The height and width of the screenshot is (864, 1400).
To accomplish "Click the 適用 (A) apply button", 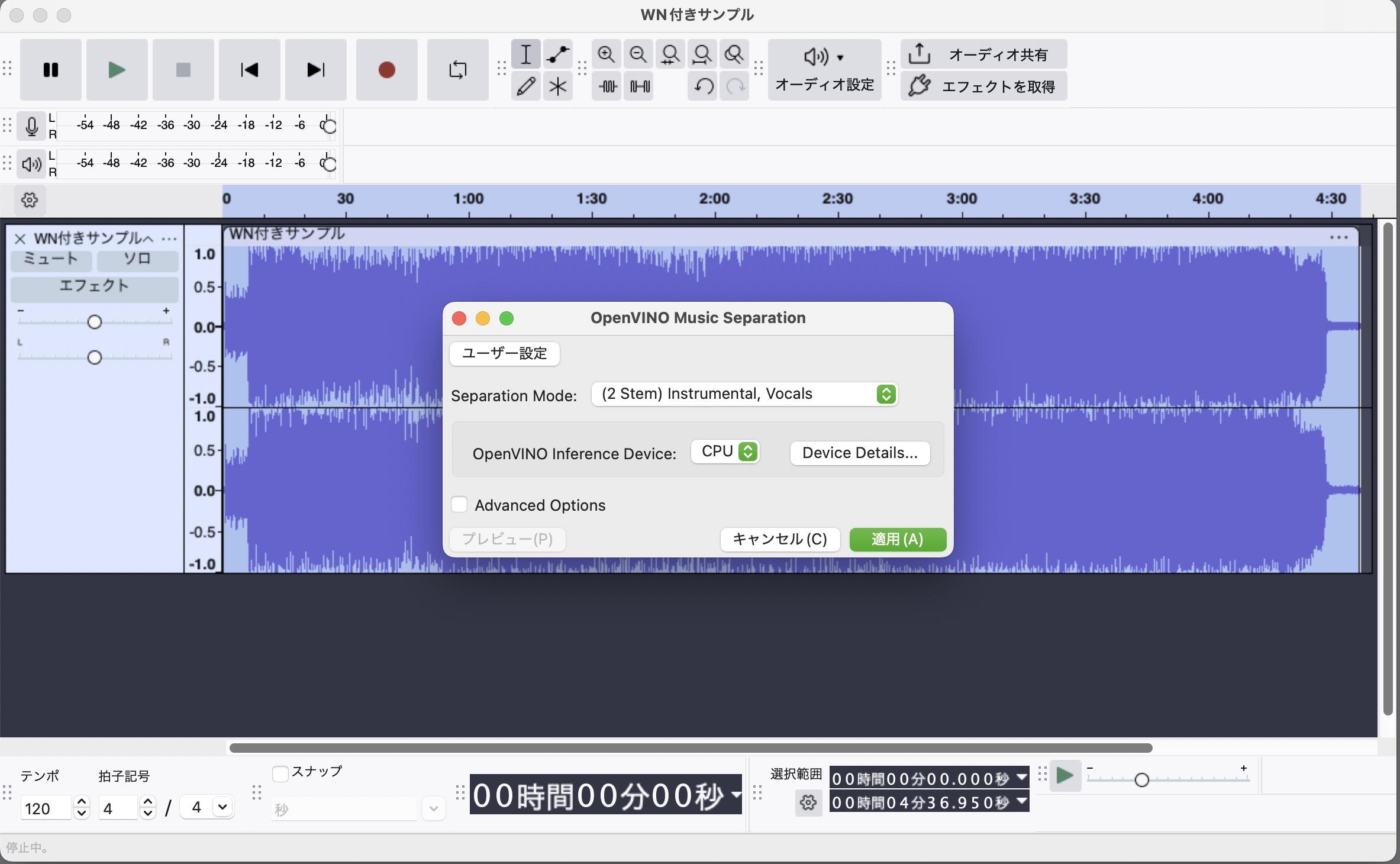I will pyautogui.click(x=897, y=539).
